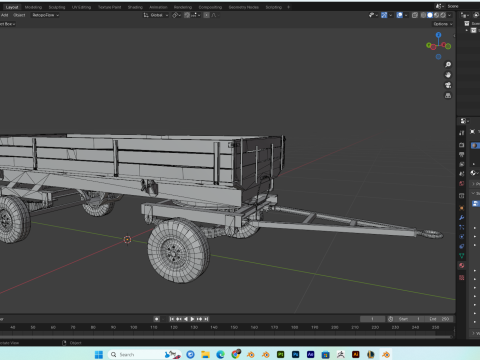Switch to material preview shading

click(436, 15)
